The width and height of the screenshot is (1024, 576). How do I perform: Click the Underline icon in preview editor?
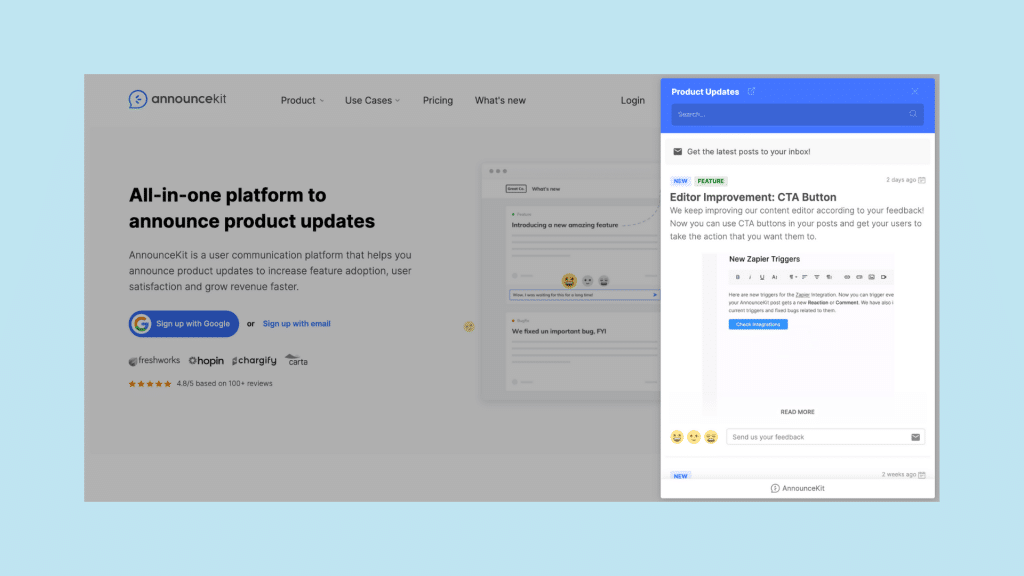(x=761, y=277)
